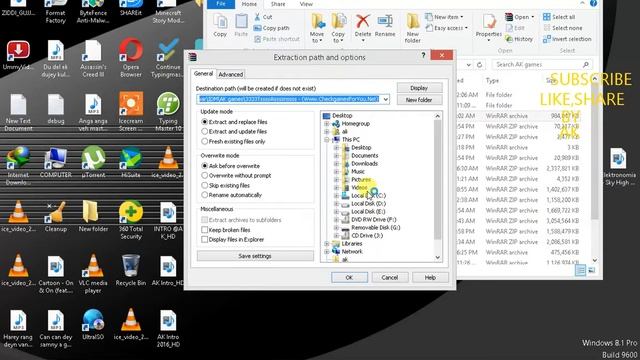
Task: Expand the Libraries tree node
Action: (x=327, y=244)
